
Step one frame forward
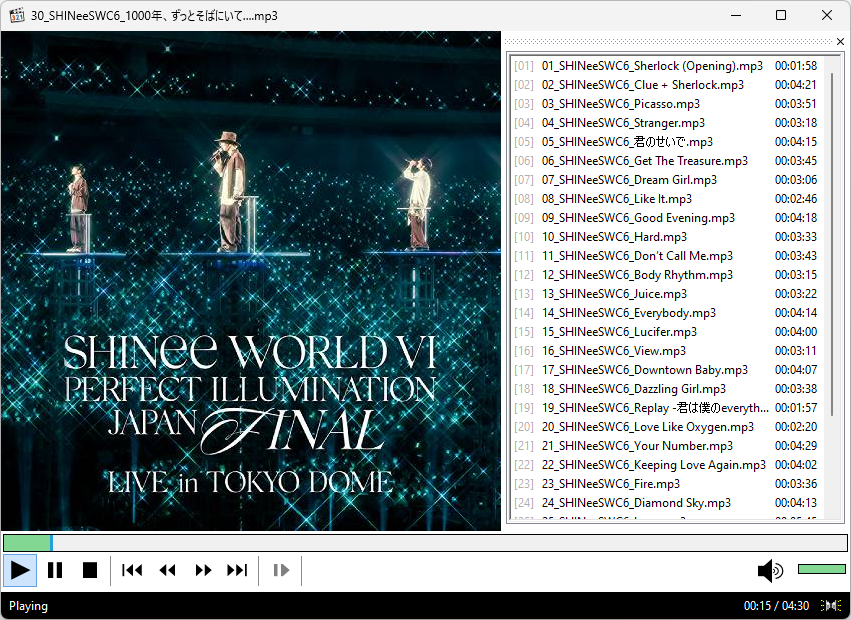pyautogui.click(x=281, y=570)
